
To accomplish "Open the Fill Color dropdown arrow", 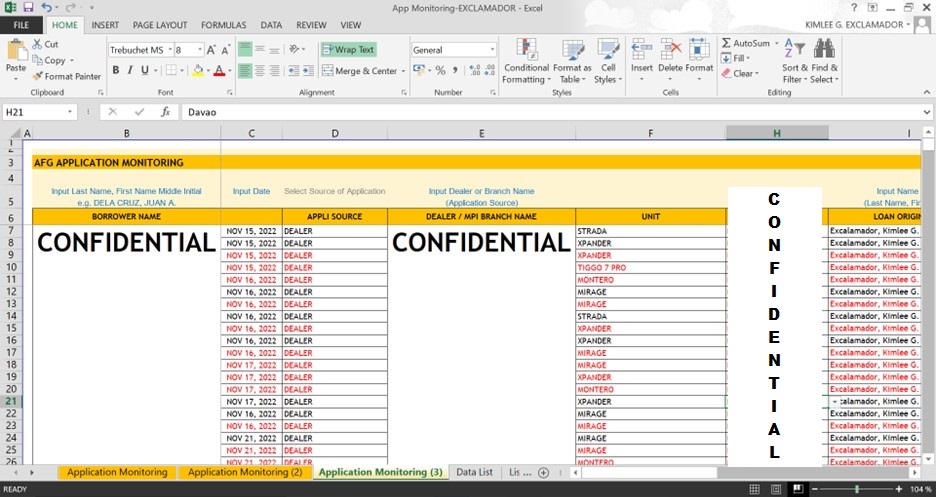I will click(208, 70).
